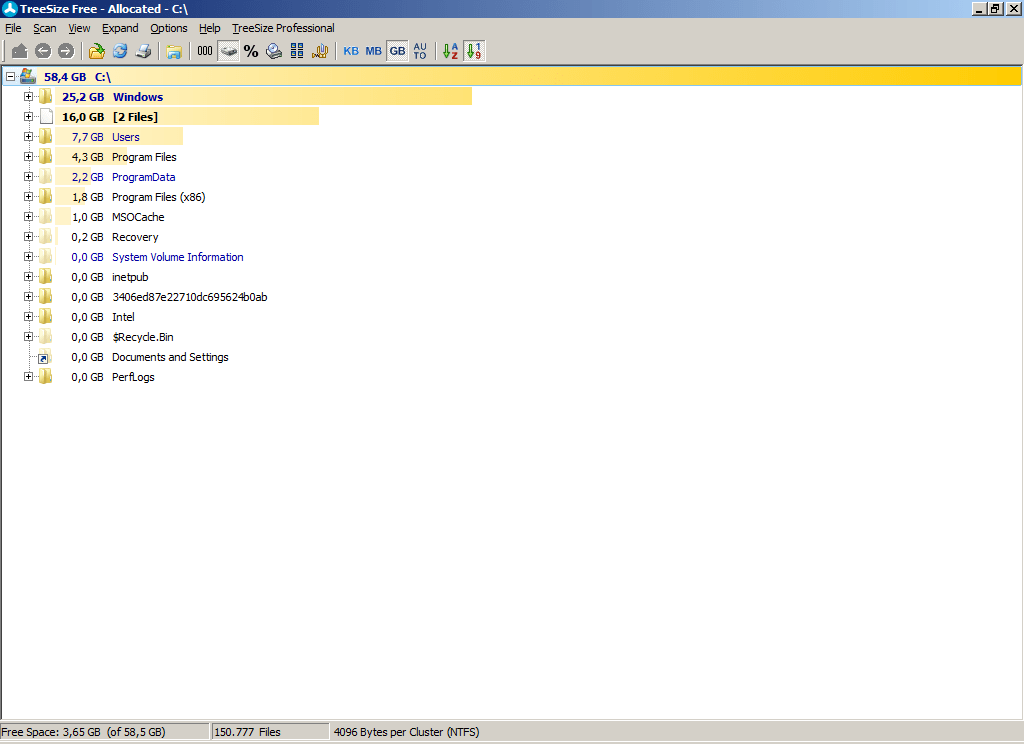Select 'Documents and Settings' row label
1024x744 pixels.
[x=170, y=357]
